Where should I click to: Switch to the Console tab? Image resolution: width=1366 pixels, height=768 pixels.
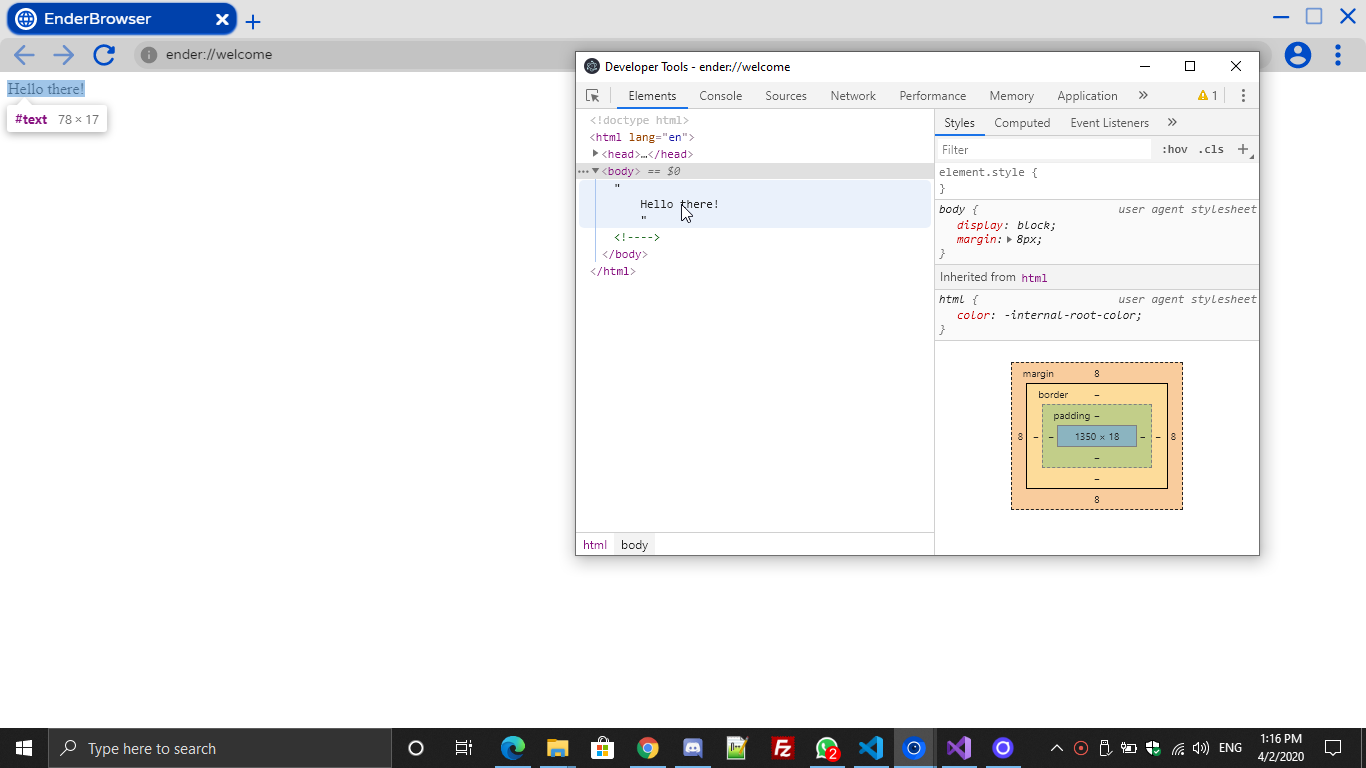click(x=720, y=96)
